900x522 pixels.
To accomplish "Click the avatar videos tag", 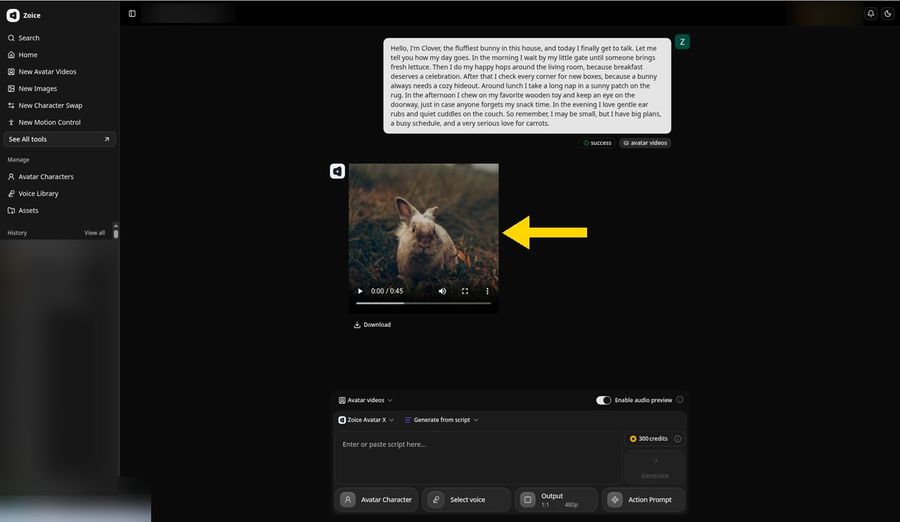I will click(x=645, y=143).
